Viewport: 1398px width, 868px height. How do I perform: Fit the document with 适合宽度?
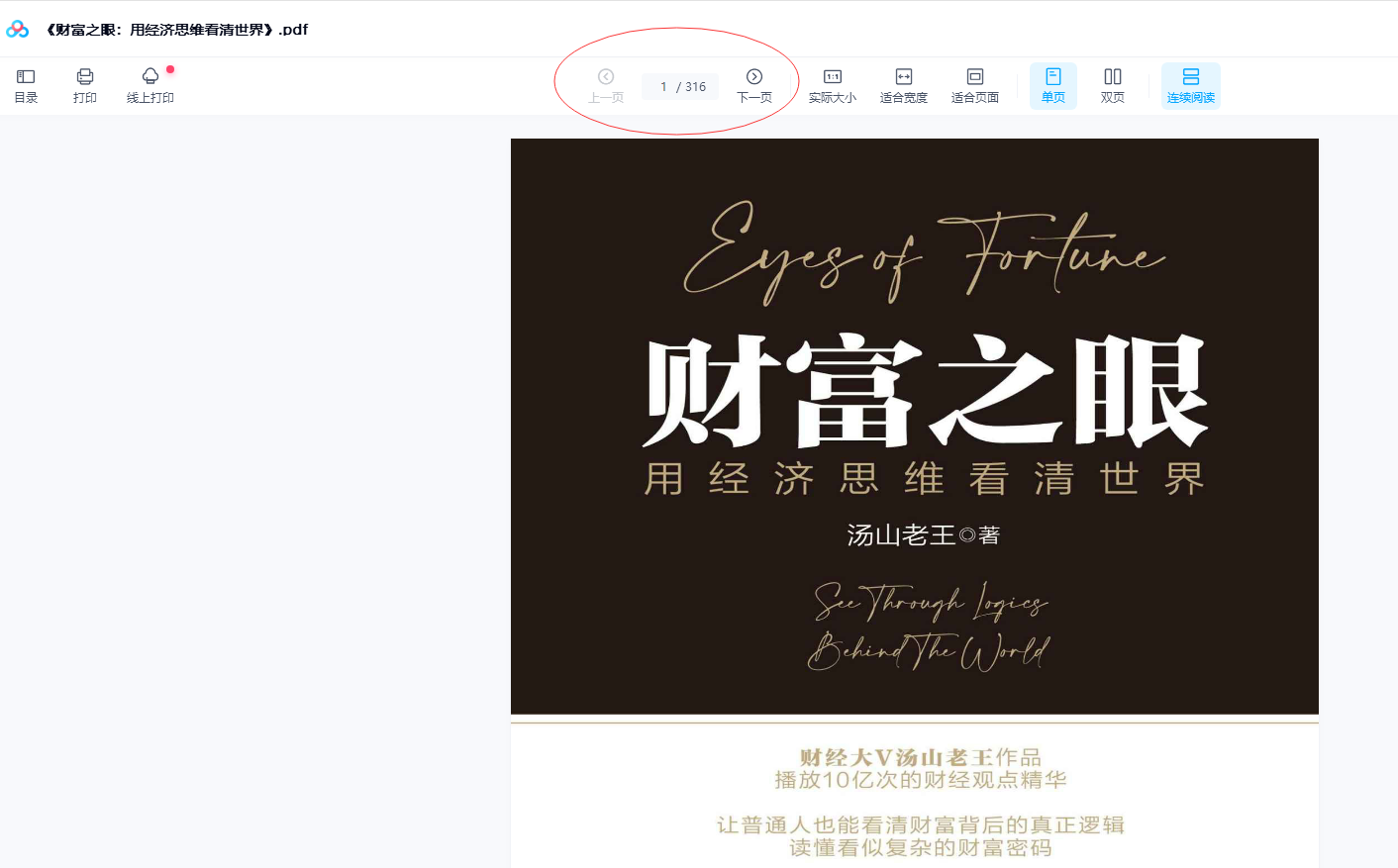point(904,85)
